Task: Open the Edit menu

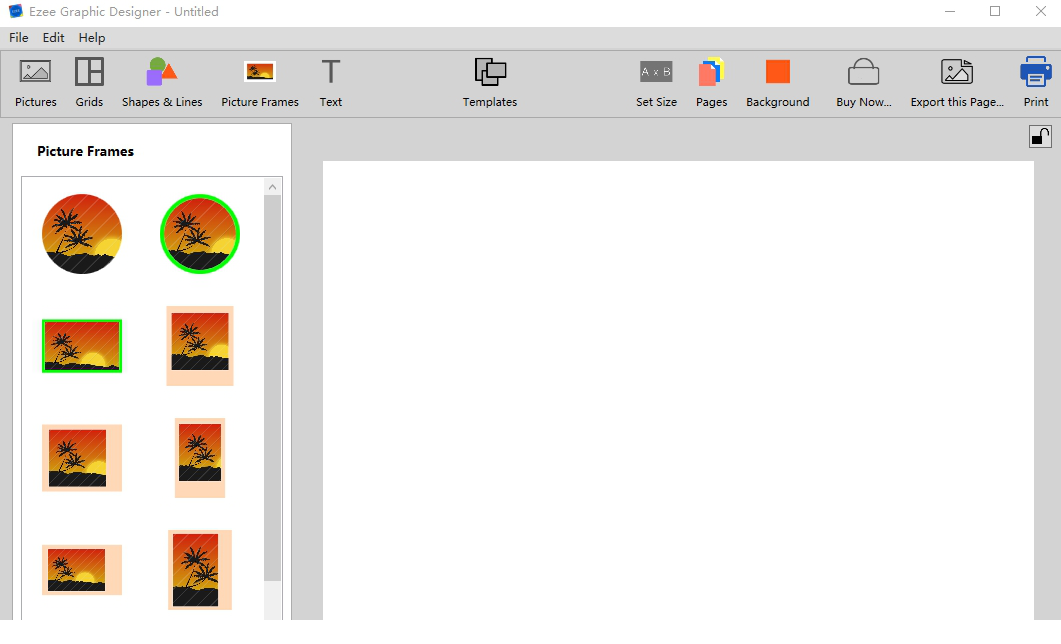Action: click(53, 38)
